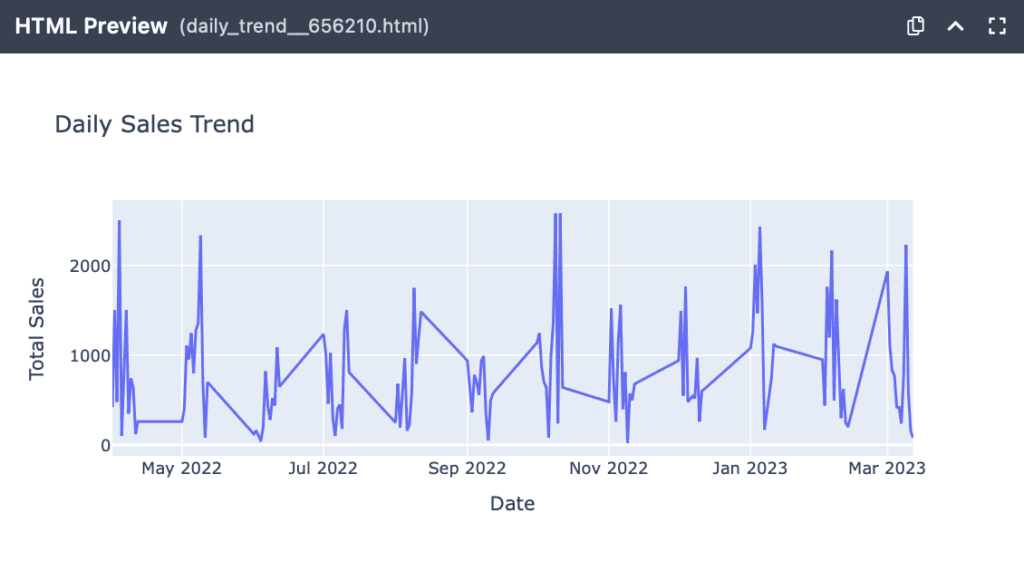Click the May 2022 x-axis label
Image resolution: width=1024 pixels, height=571 pixels.
(x=181, y=468)
